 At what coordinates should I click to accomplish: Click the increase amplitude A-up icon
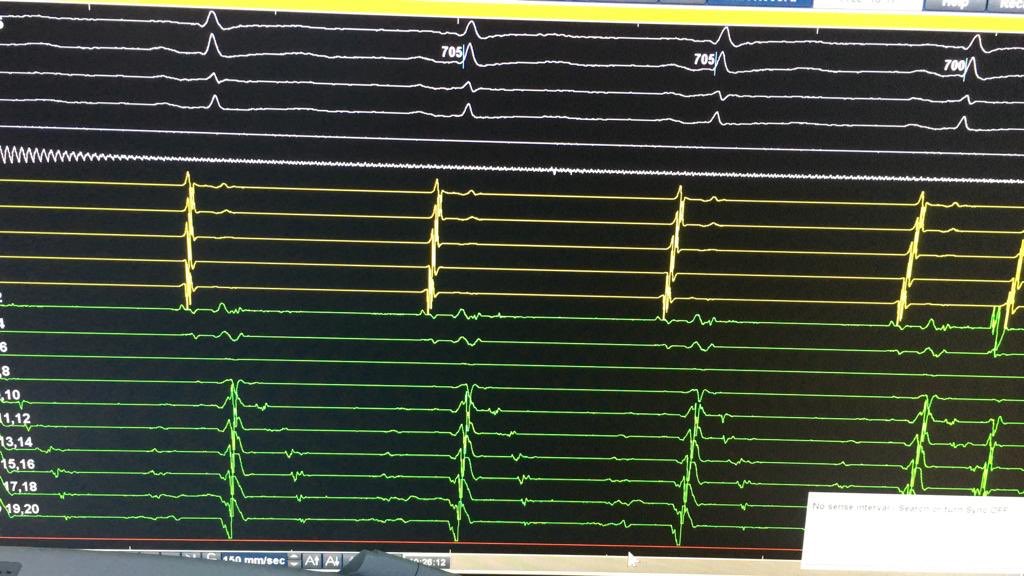coord(312,560)
